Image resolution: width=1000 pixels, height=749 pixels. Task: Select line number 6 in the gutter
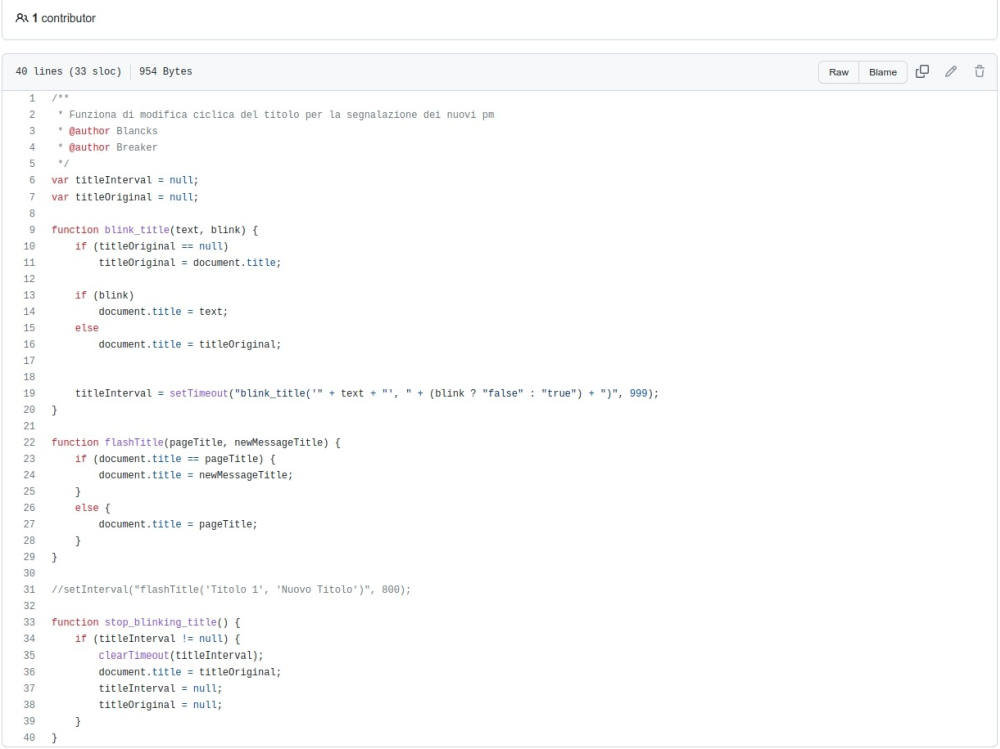(x=32, y=181)
